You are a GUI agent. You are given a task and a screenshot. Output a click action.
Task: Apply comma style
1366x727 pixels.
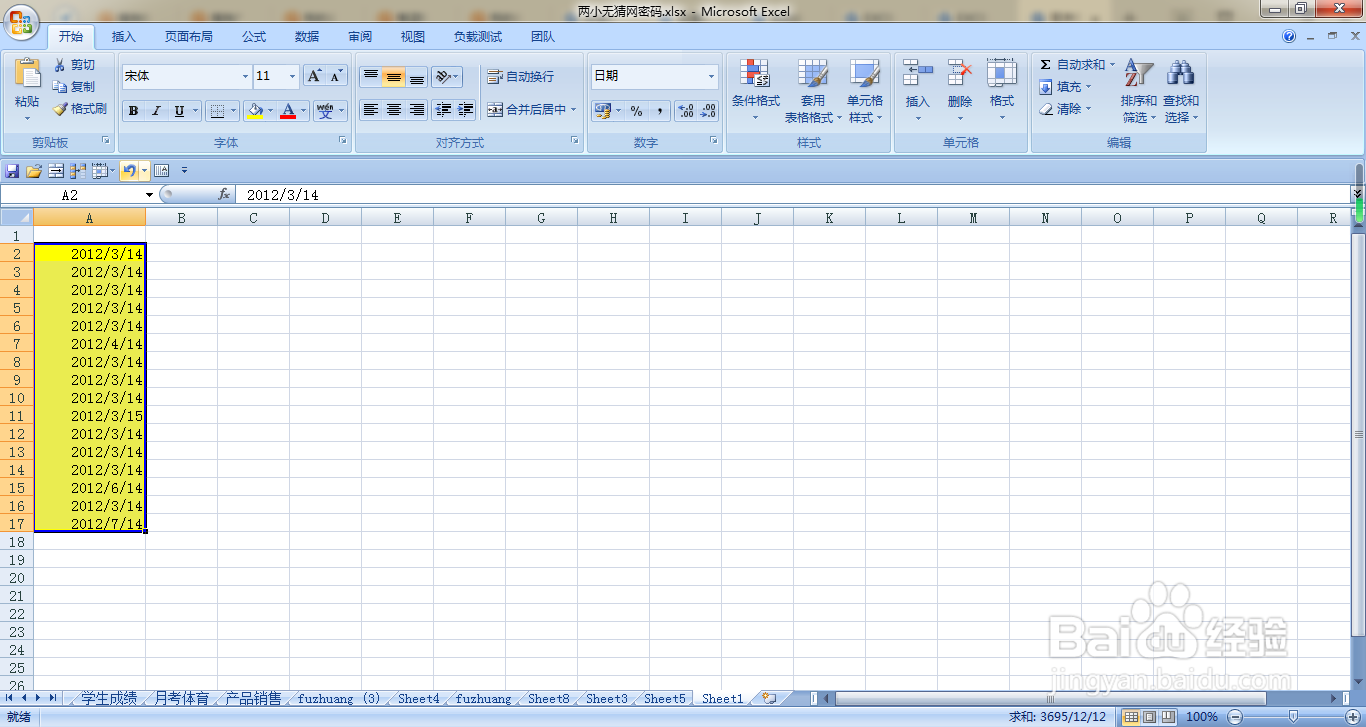click(659, 111)
